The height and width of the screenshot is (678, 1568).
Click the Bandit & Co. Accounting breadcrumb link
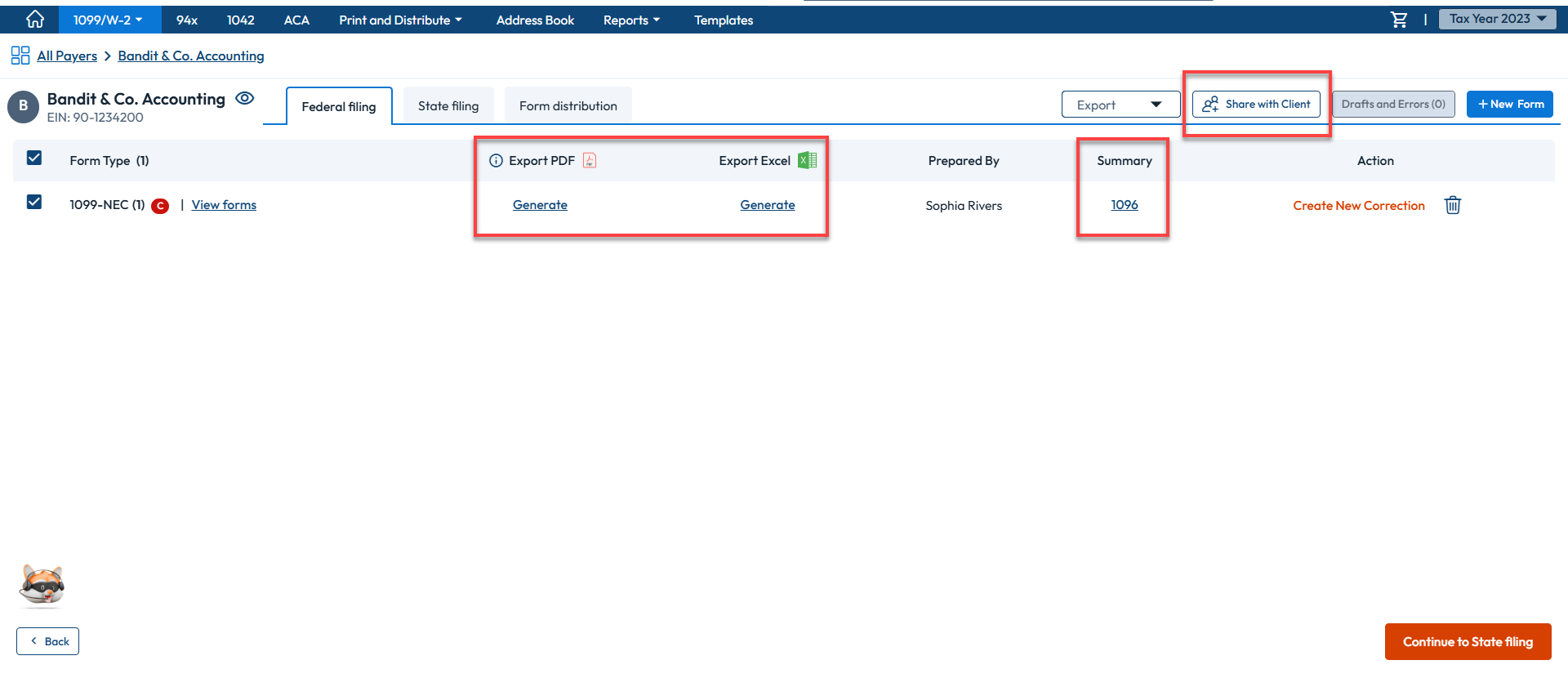point(191,56)
